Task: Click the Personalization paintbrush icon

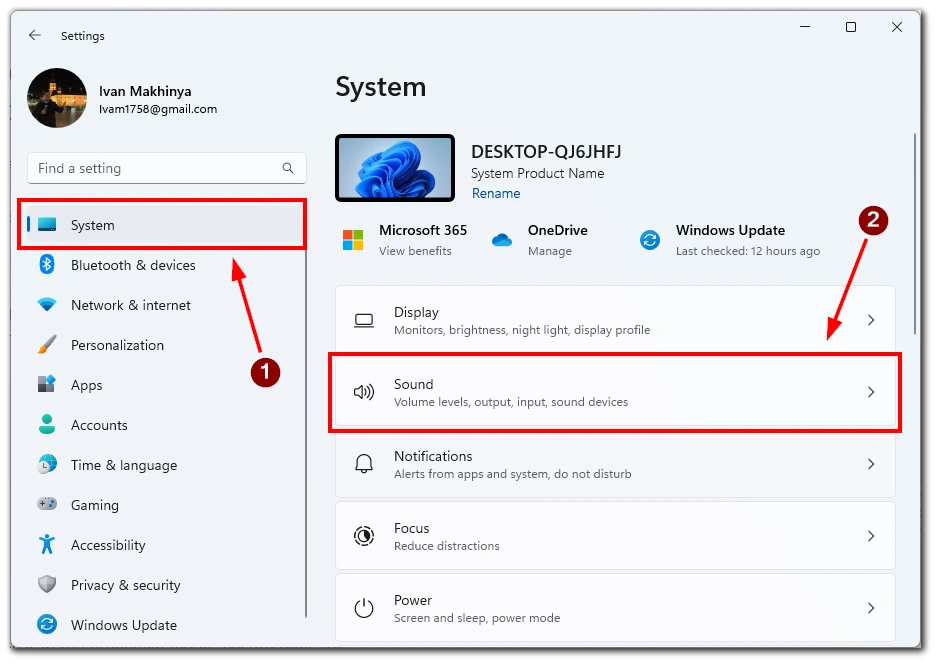Action: (x=47, y=344)
